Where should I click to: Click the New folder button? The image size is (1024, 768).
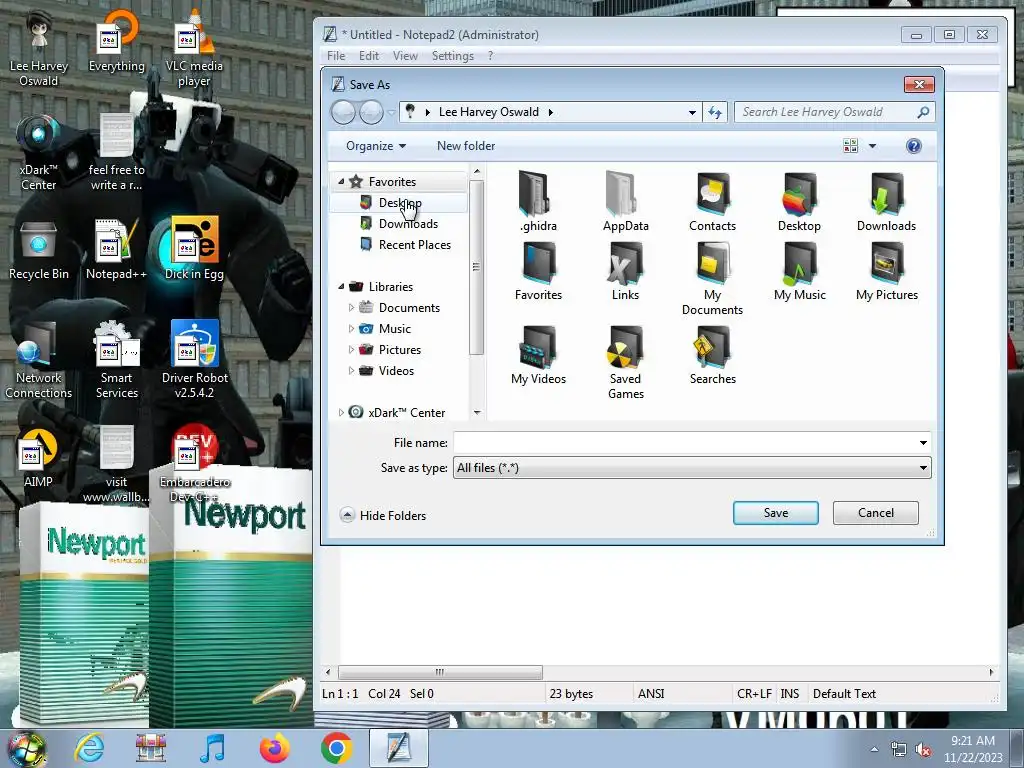[x=466, y=146]
